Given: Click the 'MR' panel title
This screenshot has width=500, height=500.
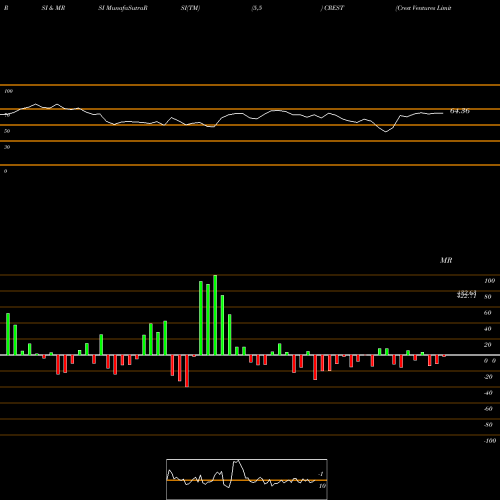Looking at the screenshot, I should click(446, 260).
